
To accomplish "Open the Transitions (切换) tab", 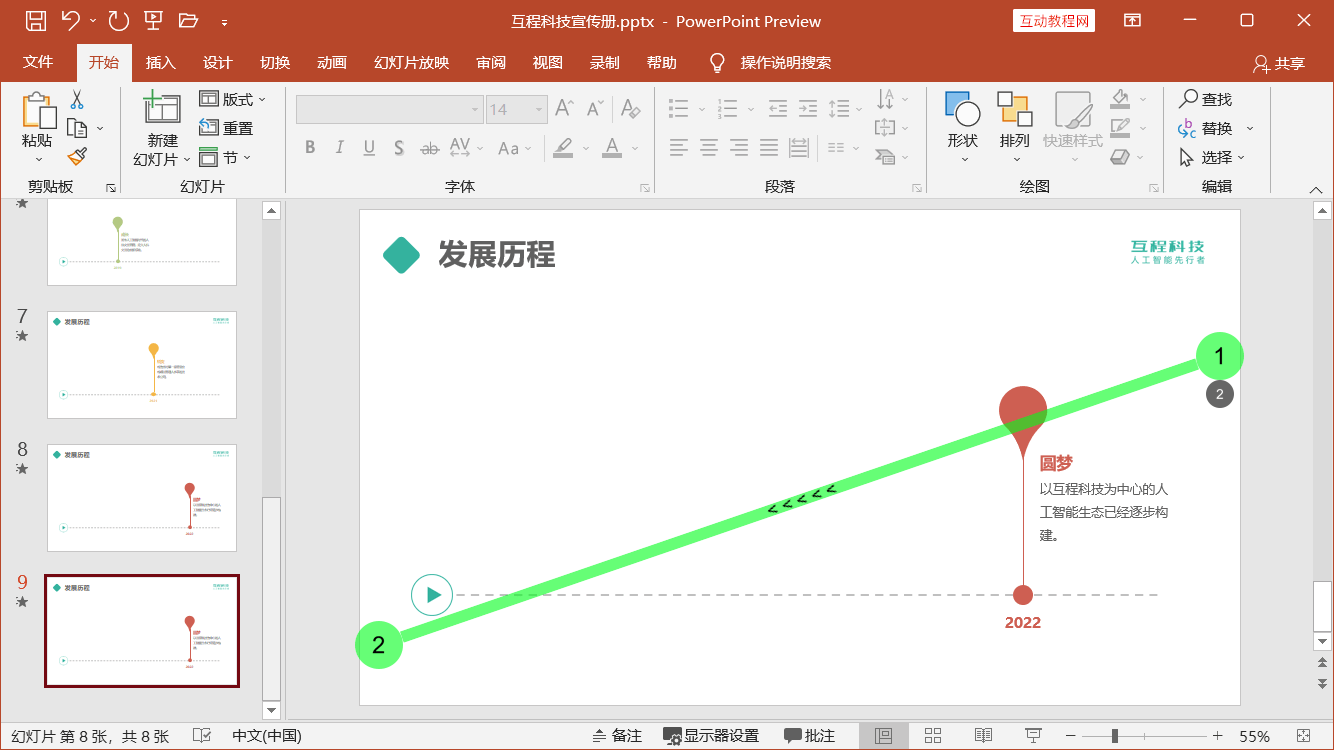I will [x=275, y=62].
